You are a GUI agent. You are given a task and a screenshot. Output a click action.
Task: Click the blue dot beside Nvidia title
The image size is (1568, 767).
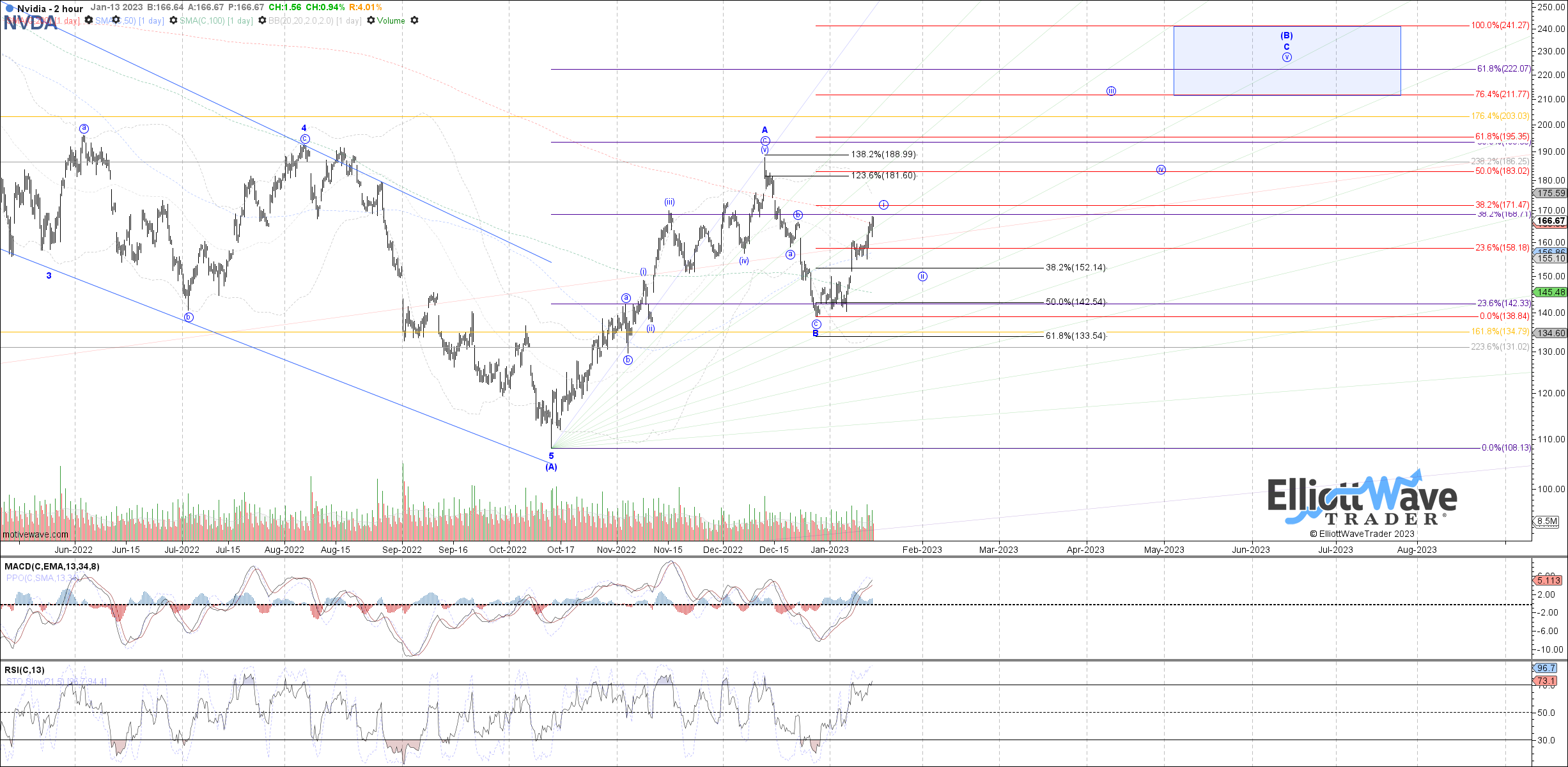point(9,8)
